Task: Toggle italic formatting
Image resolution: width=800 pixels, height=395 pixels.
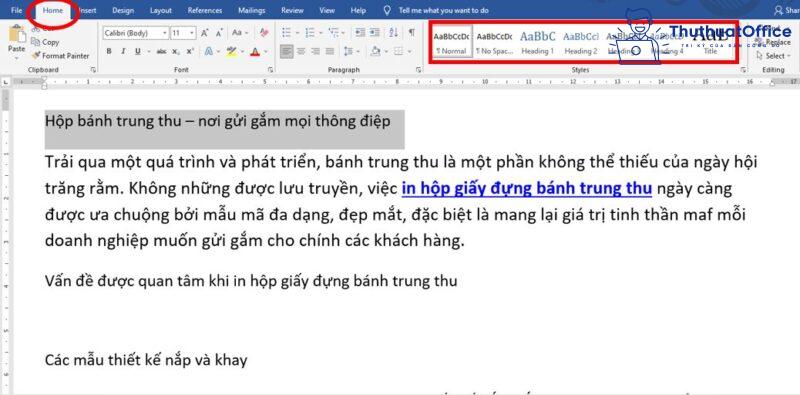Action: pyautogui.click(x=123, y=52)
